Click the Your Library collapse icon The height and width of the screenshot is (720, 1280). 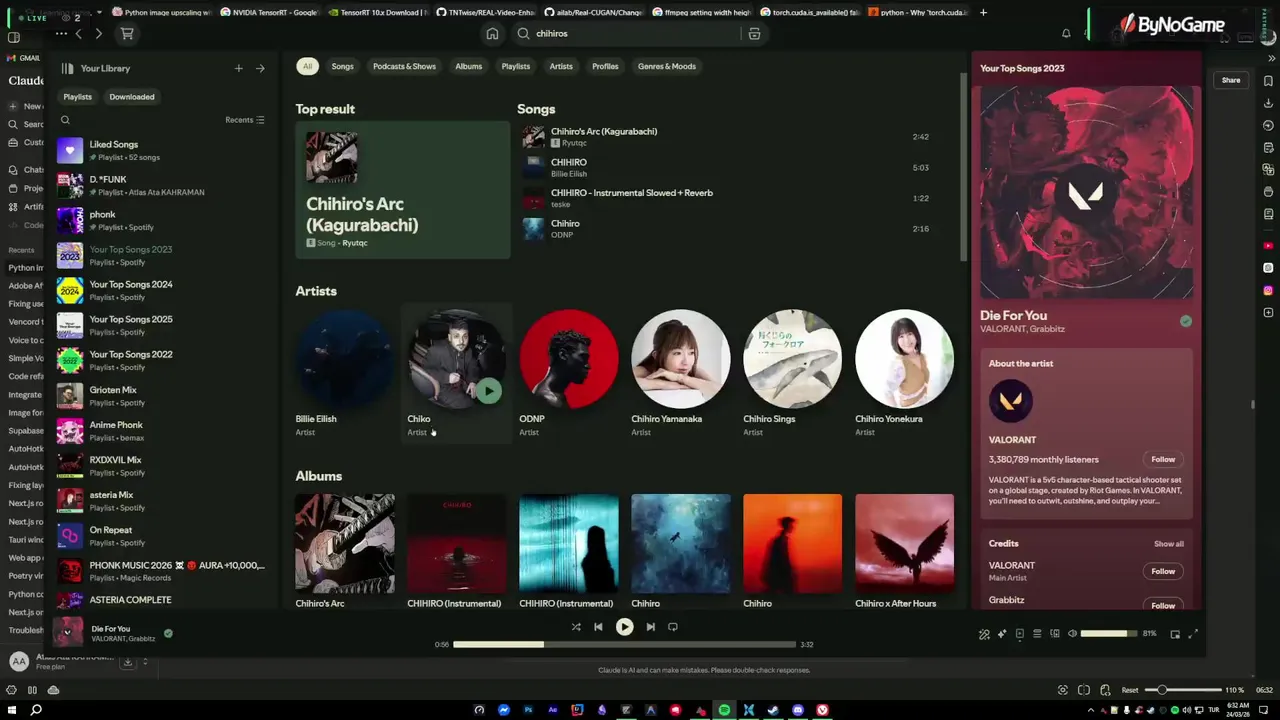pyautogui.click(x=67, y=68)
